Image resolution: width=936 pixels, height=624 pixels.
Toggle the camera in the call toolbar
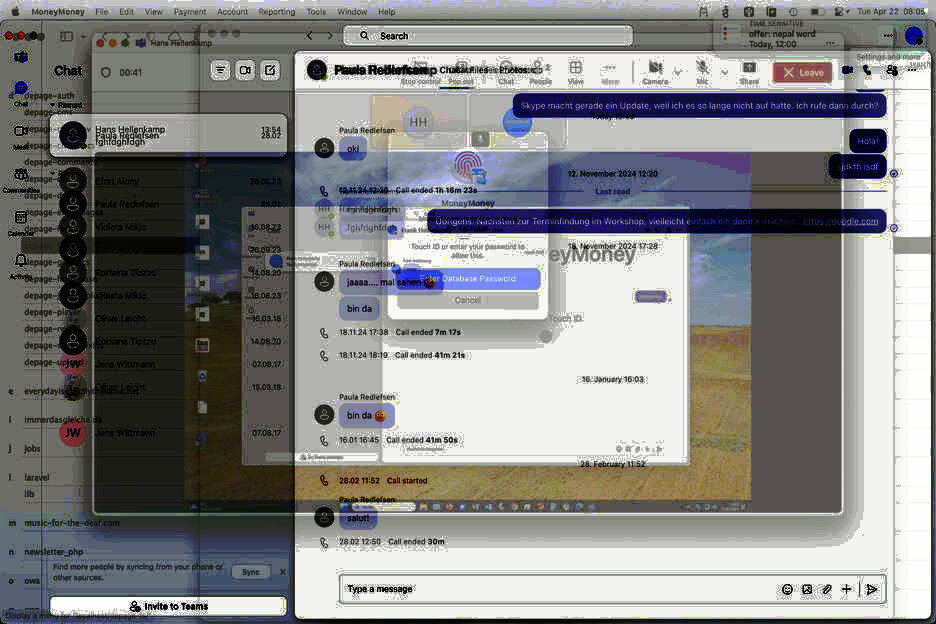[x=655, y=72]
